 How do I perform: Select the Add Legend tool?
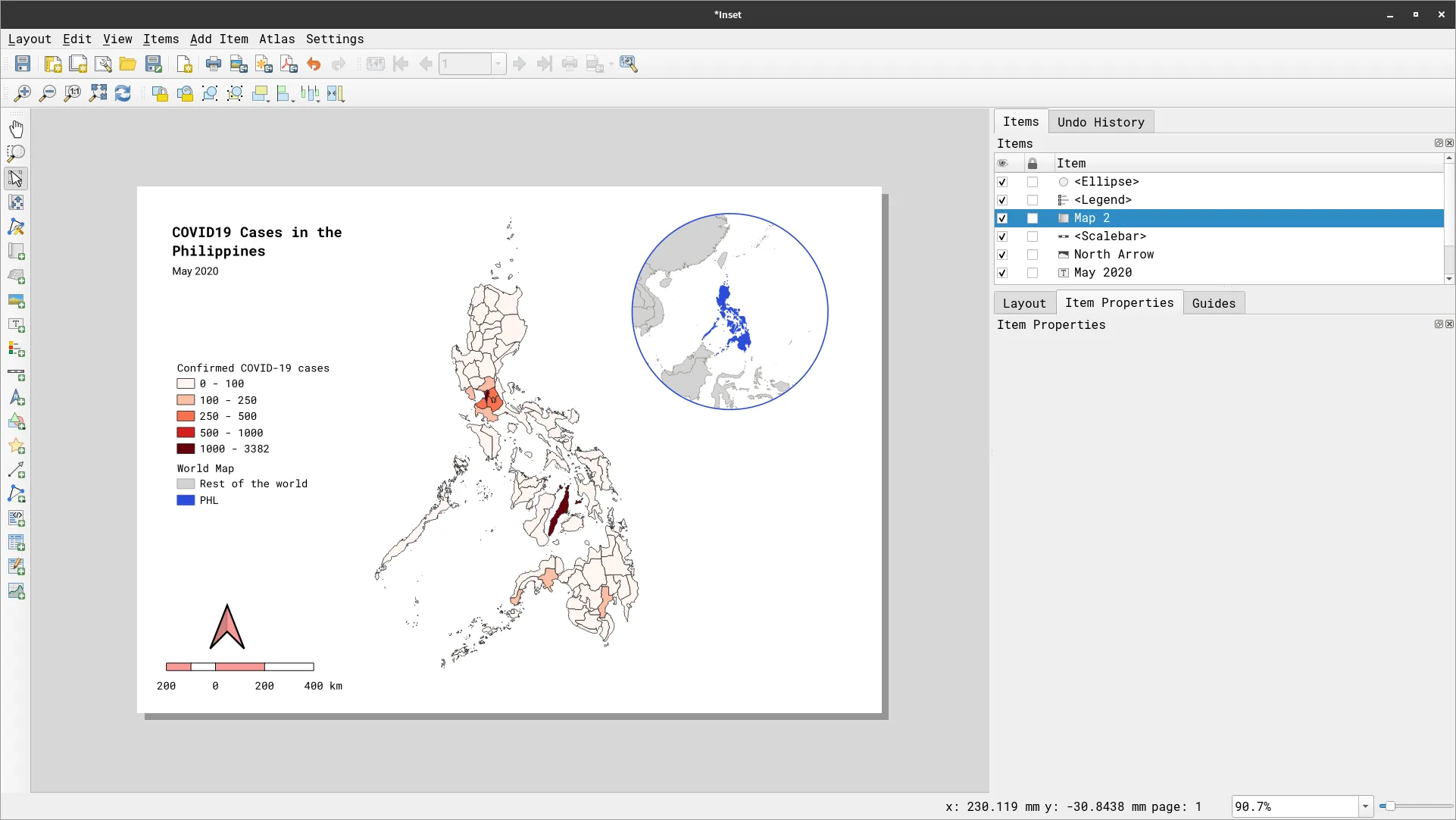pyautogui.click(x=16, y=349)
